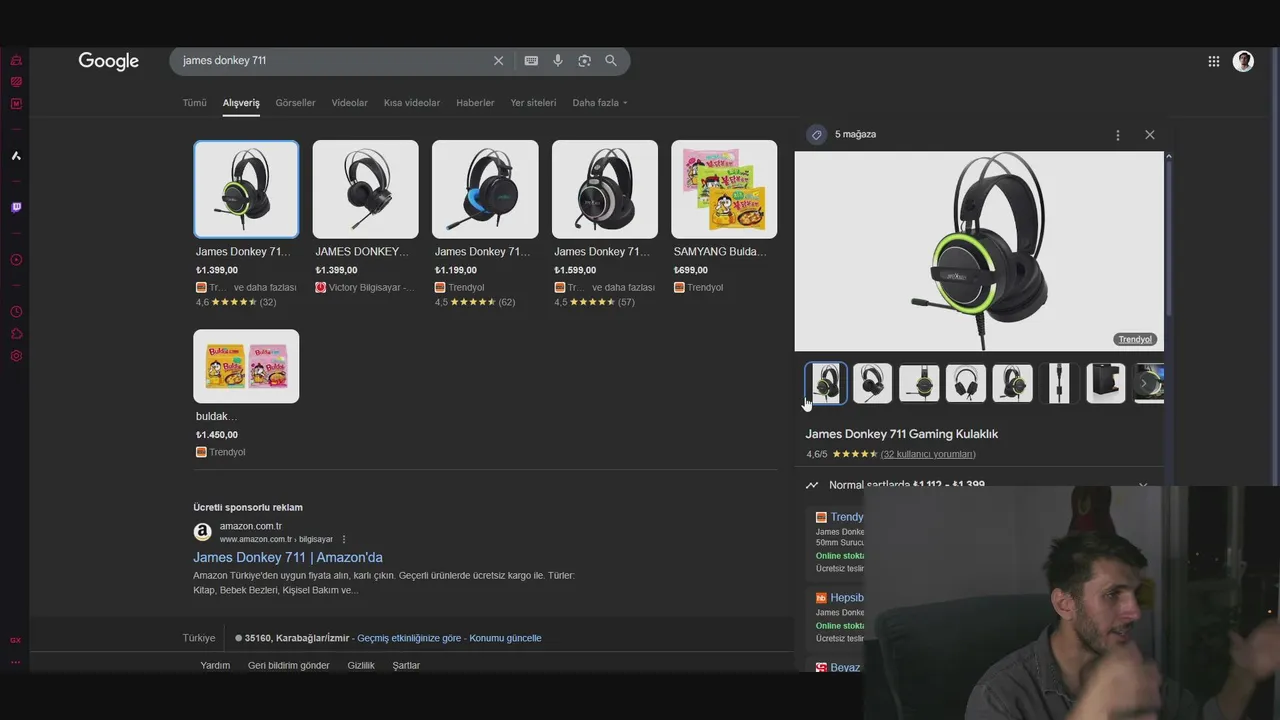Open the Google apps grid
The width and height of the screenshot is (1280, 720).
pos(1213,61)
